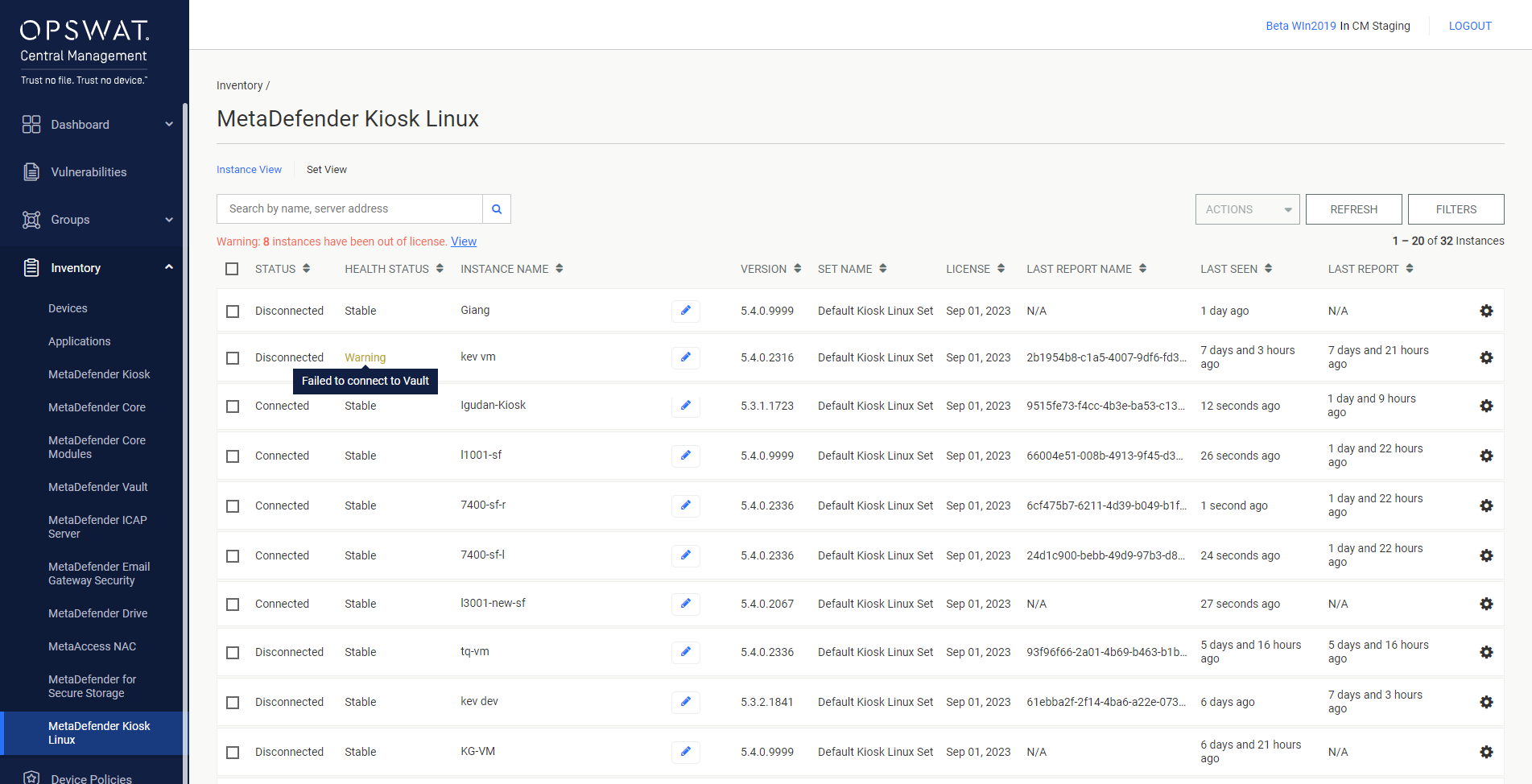Open settings gear for Giang row
The width and height of the screenshot is (1532, 784).
click(1487, 311)
